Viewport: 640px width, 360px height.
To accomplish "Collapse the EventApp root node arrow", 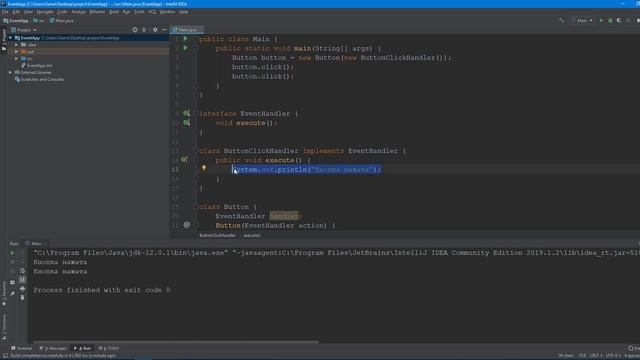I will coord(10,38).
